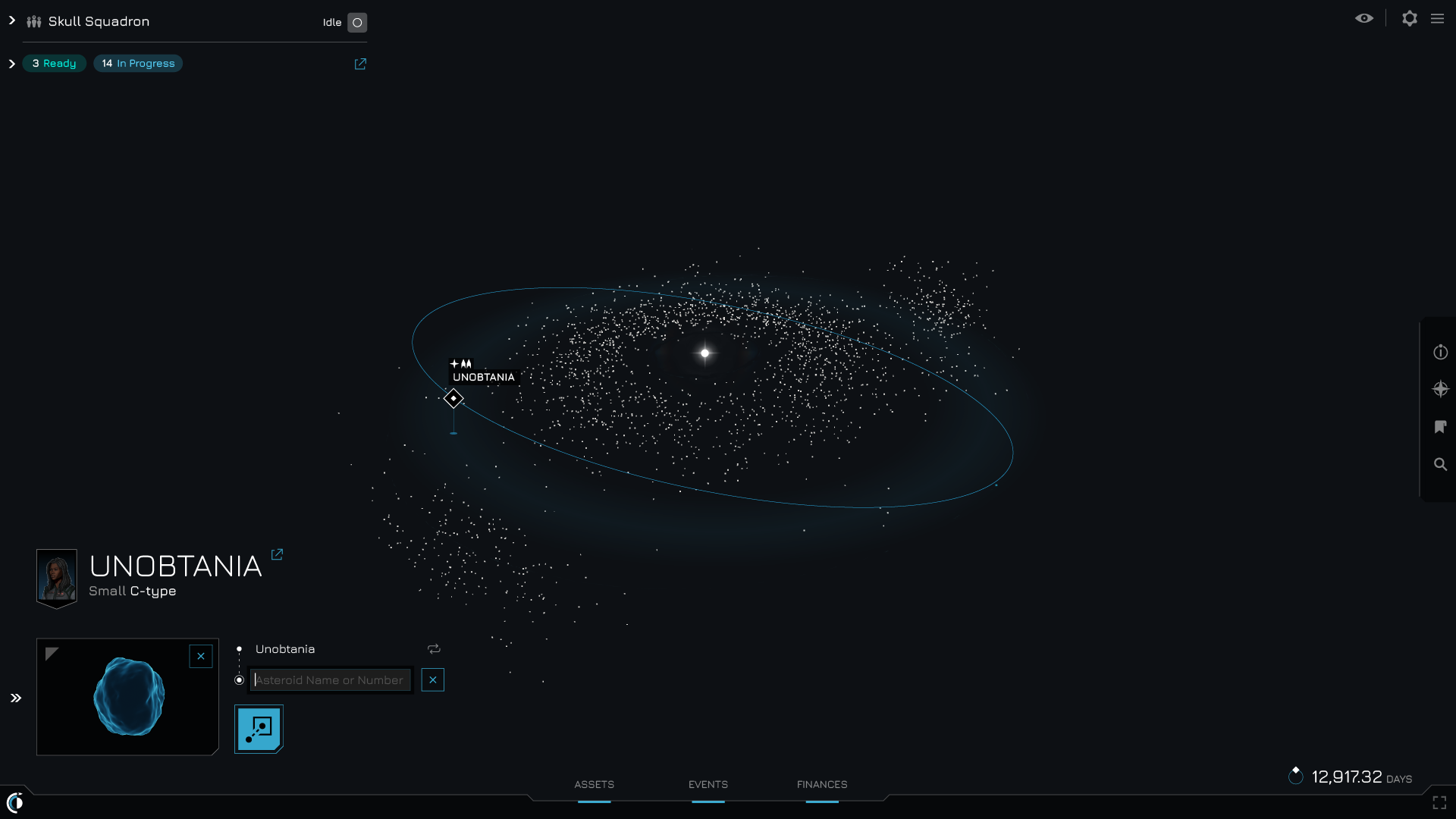Expand the Skull Squadron crew chevron
The width and height of the screenshot is (1456, 819).
pos(12,20)
